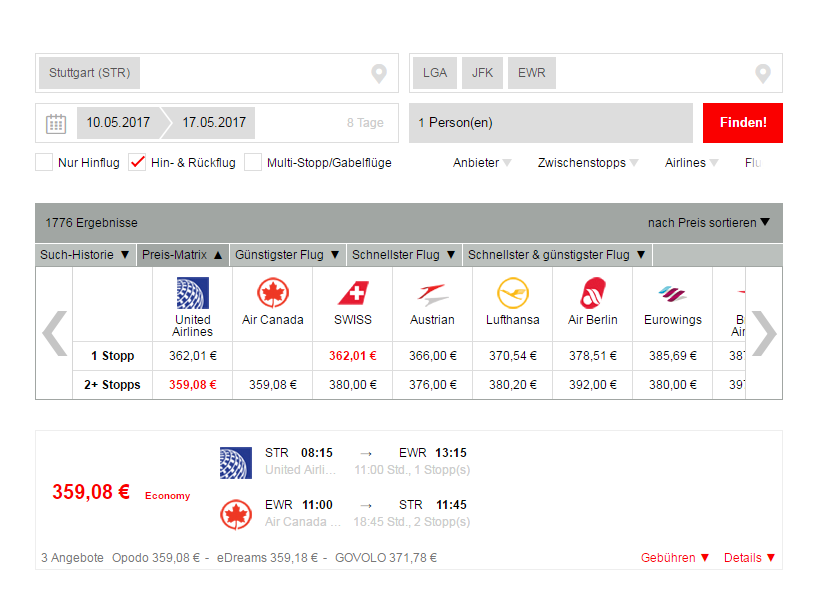
Task: Select SWISS 2+ Stopps price 380,00 €
Action: click(x=352, y=385)
